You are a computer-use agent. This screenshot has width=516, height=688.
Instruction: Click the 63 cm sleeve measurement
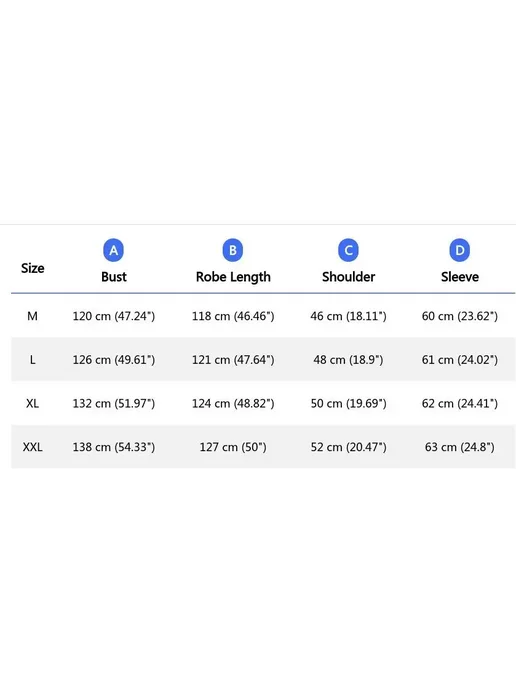(x=460, y=447)
